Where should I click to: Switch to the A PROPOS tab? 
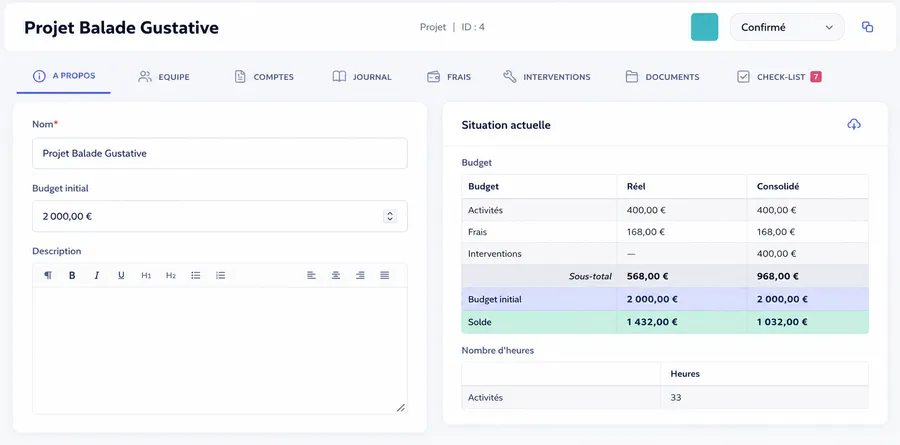(64, 76)
